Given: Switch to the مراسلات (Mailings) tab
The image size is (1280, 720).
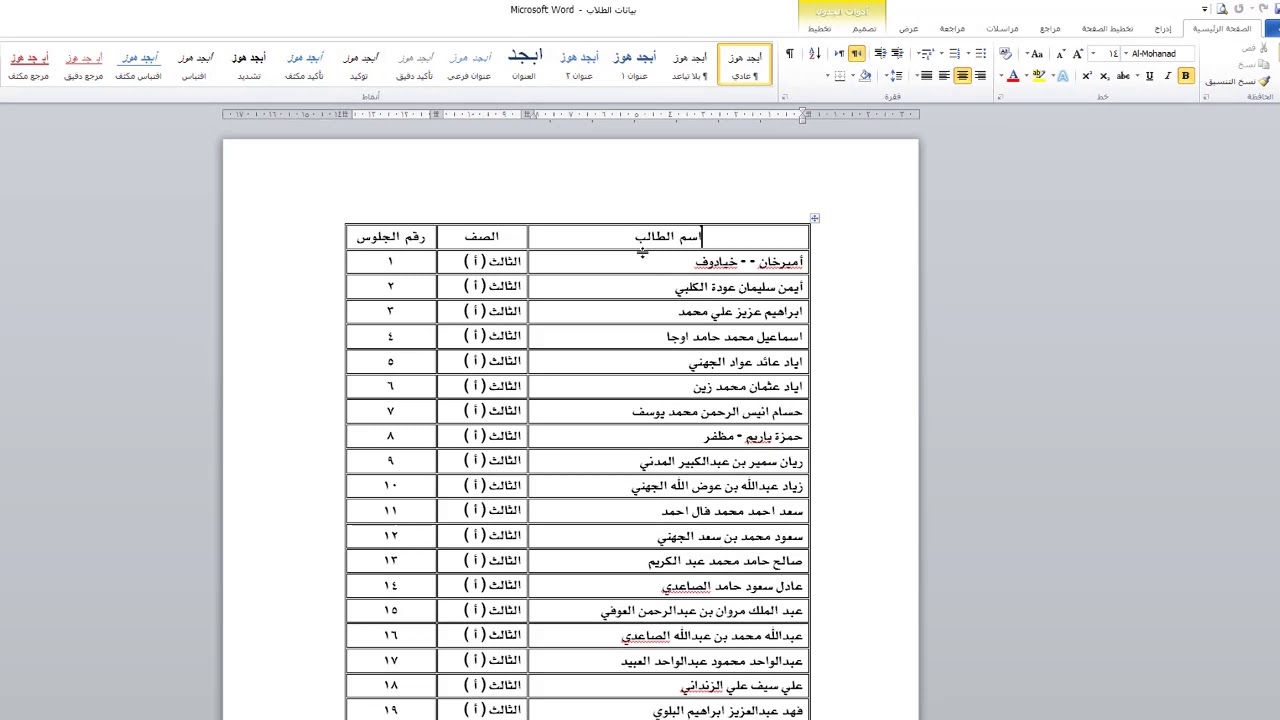Looking at the screenshot, I should tap(1002, 29).
